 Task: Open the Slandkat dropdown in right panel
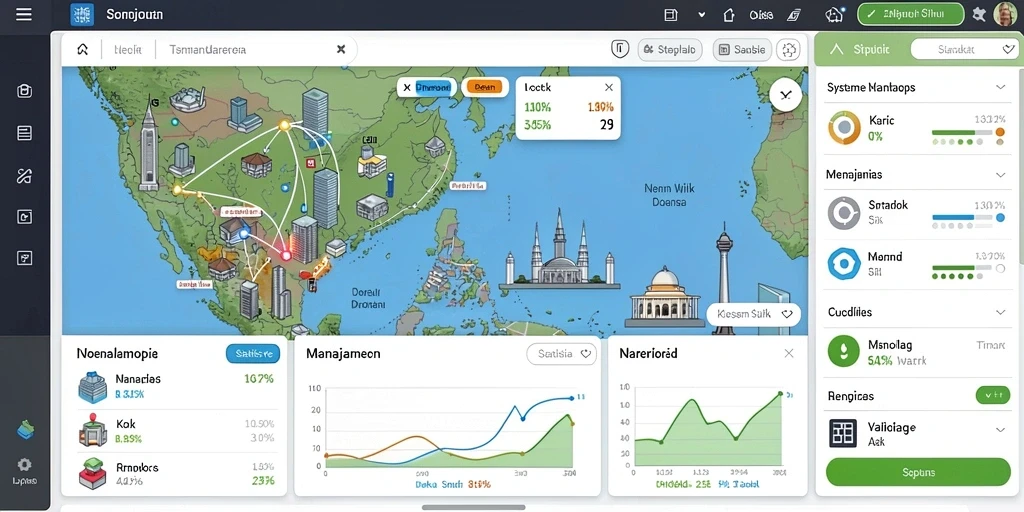(962, 49)
